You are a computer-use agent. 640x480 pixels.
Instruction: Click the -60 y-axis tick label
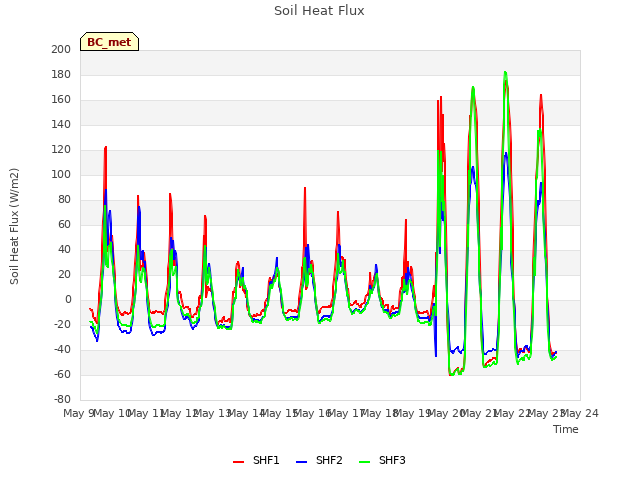[x=62, y=374]
